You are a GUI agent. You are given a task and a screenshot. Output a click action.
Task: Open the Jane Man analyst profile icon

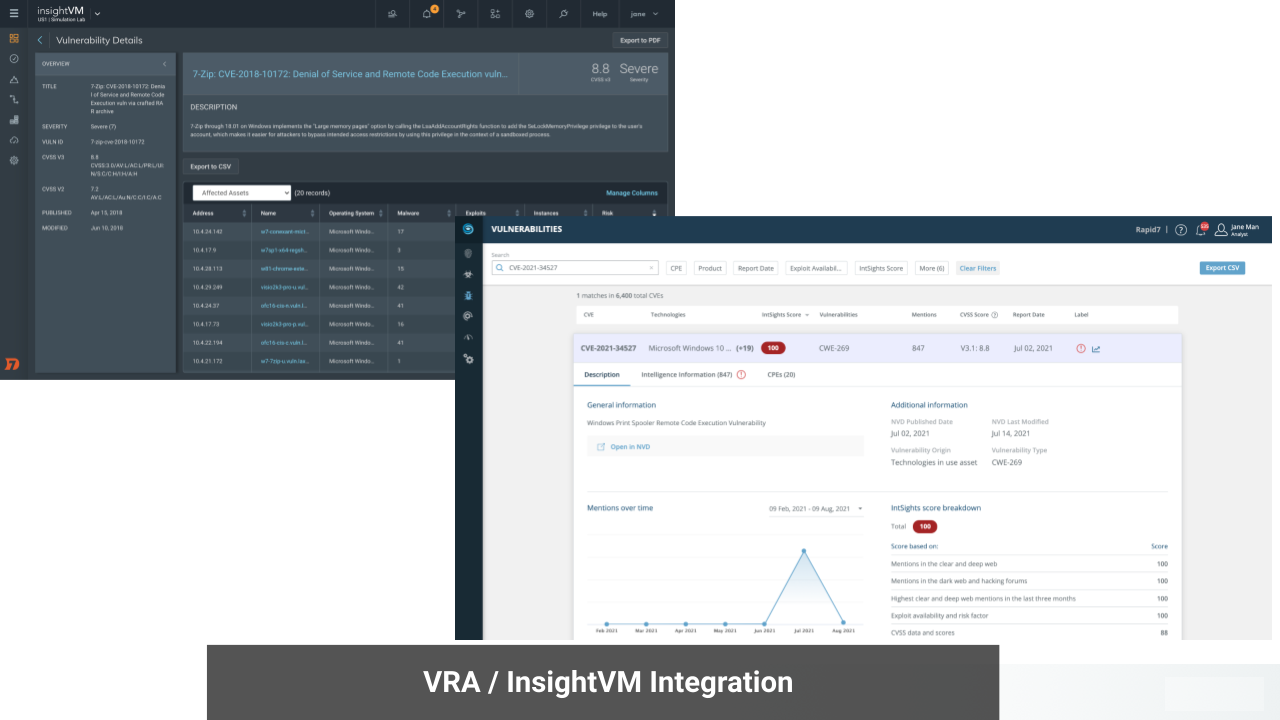pyautogui.click(x=1221, y=230)
